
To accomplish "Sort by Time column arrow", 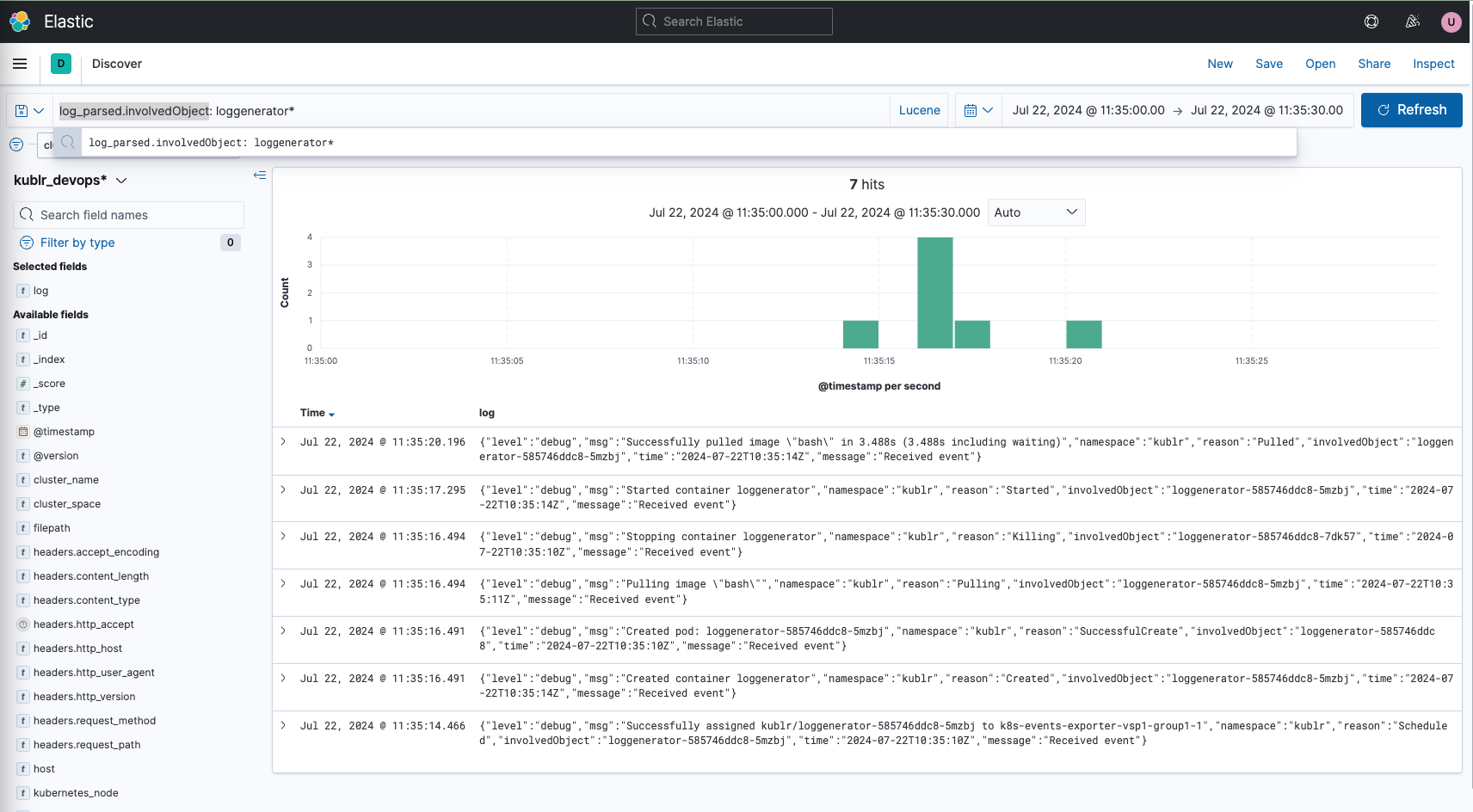I will tap(331, 415).
